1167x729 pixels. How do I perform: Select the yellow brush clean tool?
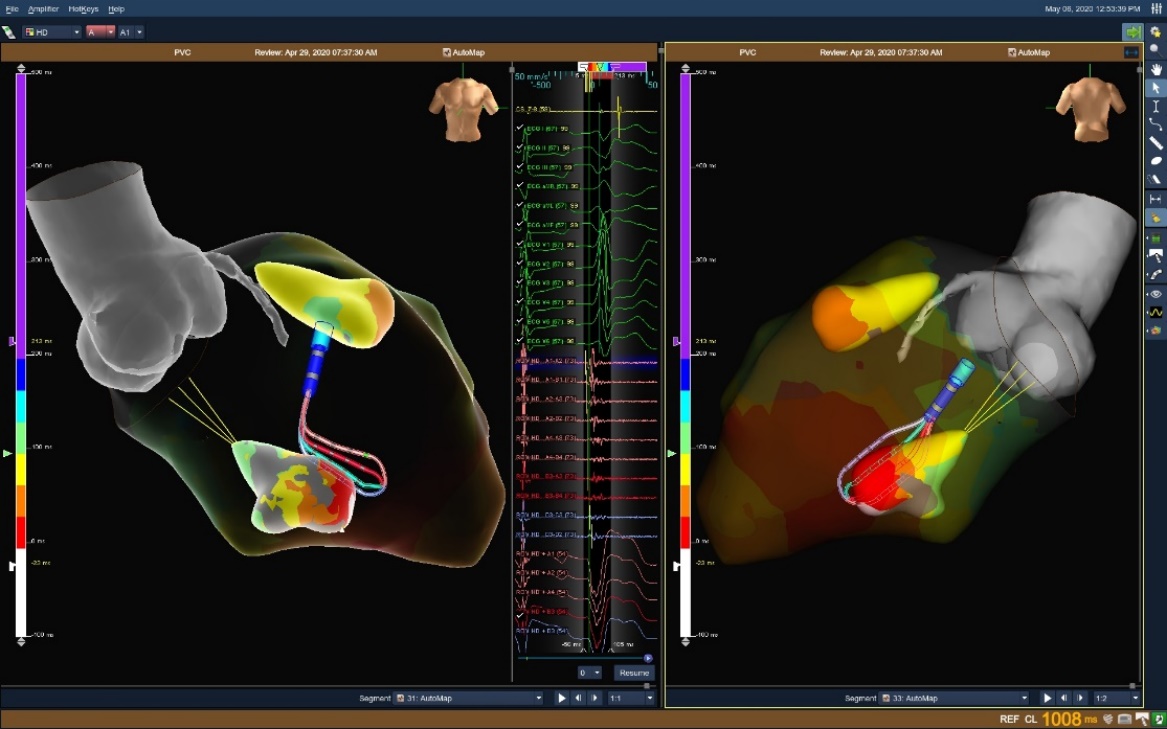click(1156, 218)
